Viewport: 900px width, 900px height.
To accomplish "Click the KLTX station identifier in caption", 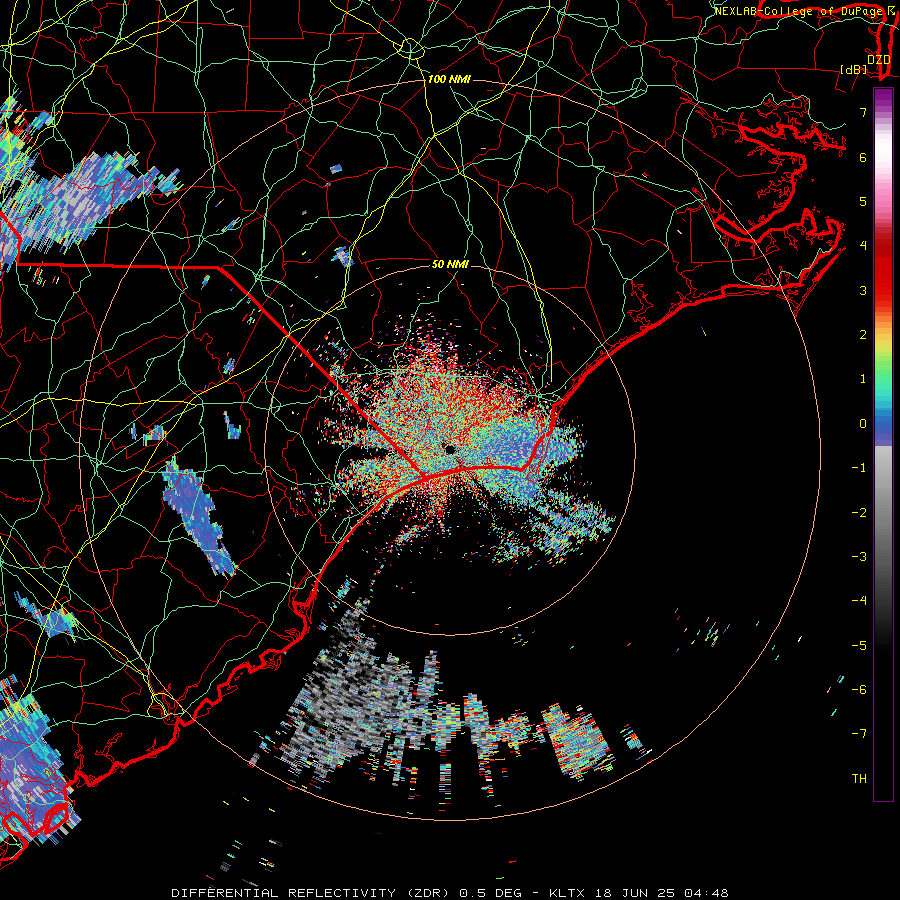I will (567, 893).
